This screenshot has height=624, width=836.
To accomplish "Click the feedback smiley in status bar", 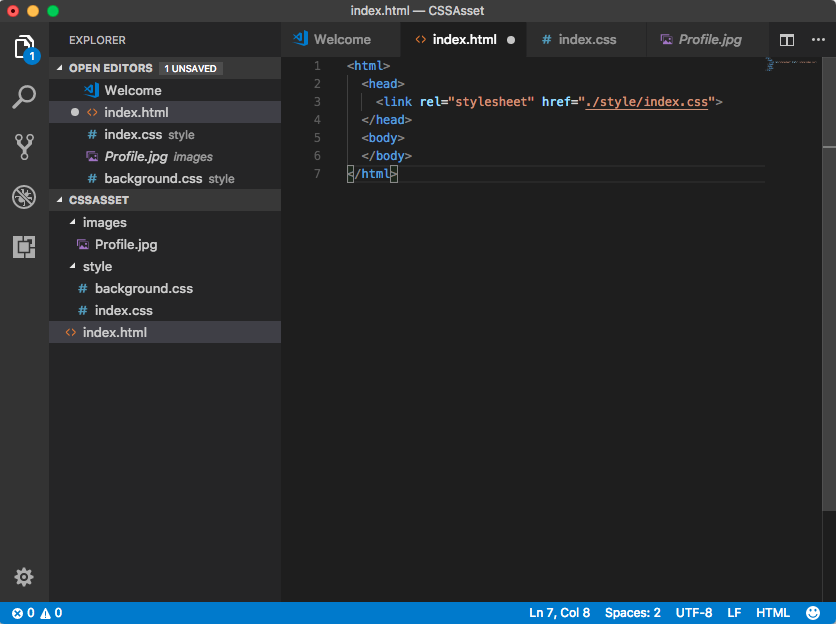I will (813, 613).
